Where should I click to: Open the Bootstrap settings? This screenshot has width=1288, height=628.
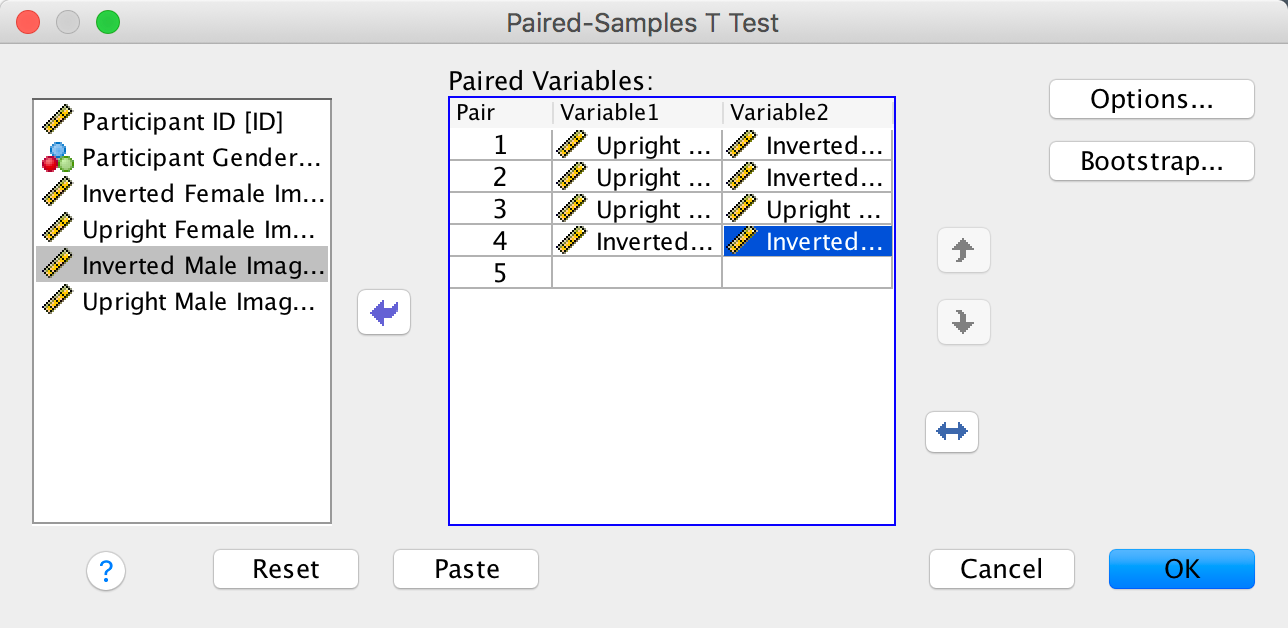pos(1151,161)
